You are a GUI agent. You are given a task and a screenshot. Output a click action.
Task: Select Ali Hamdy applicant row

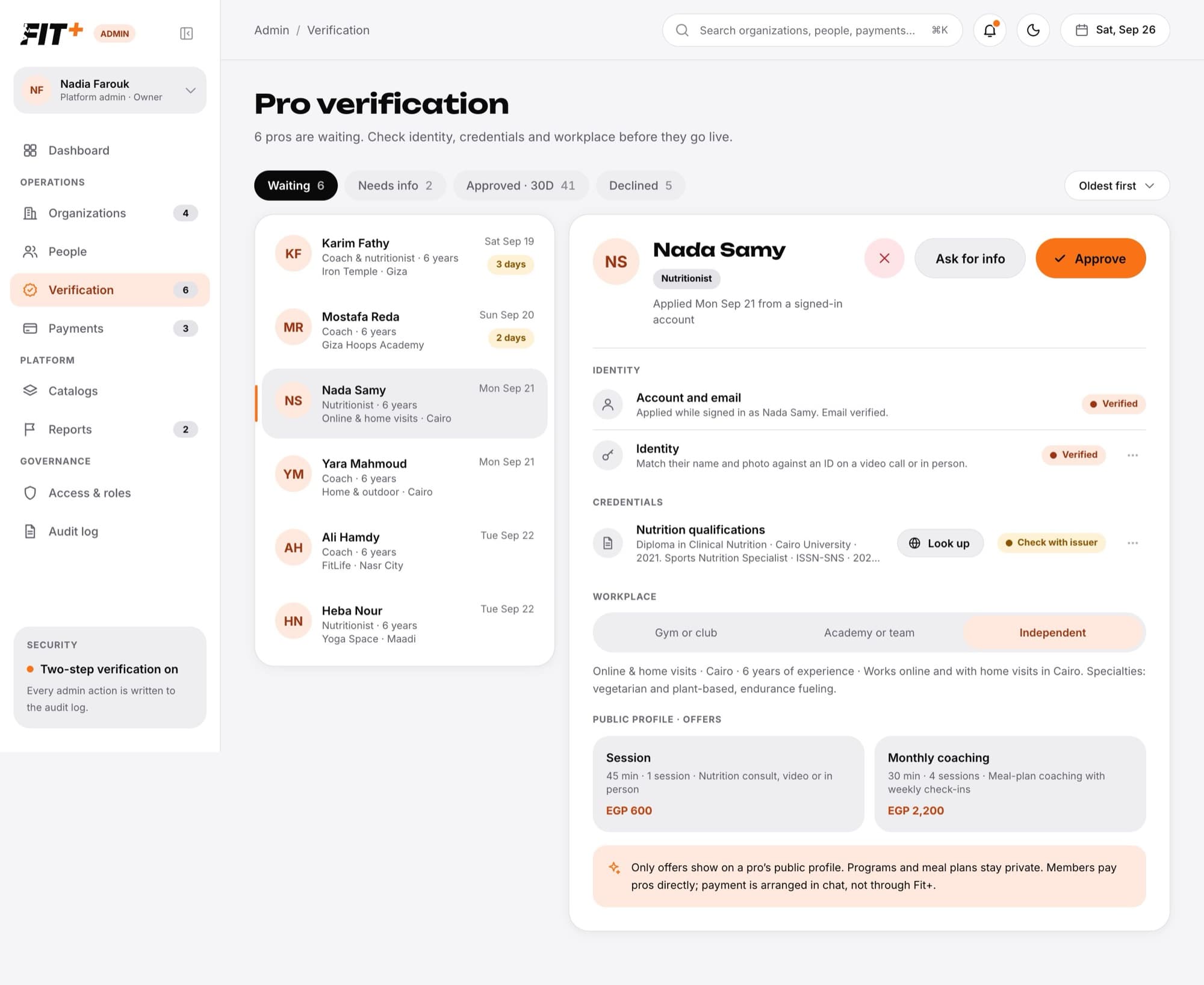click(405, 551)
